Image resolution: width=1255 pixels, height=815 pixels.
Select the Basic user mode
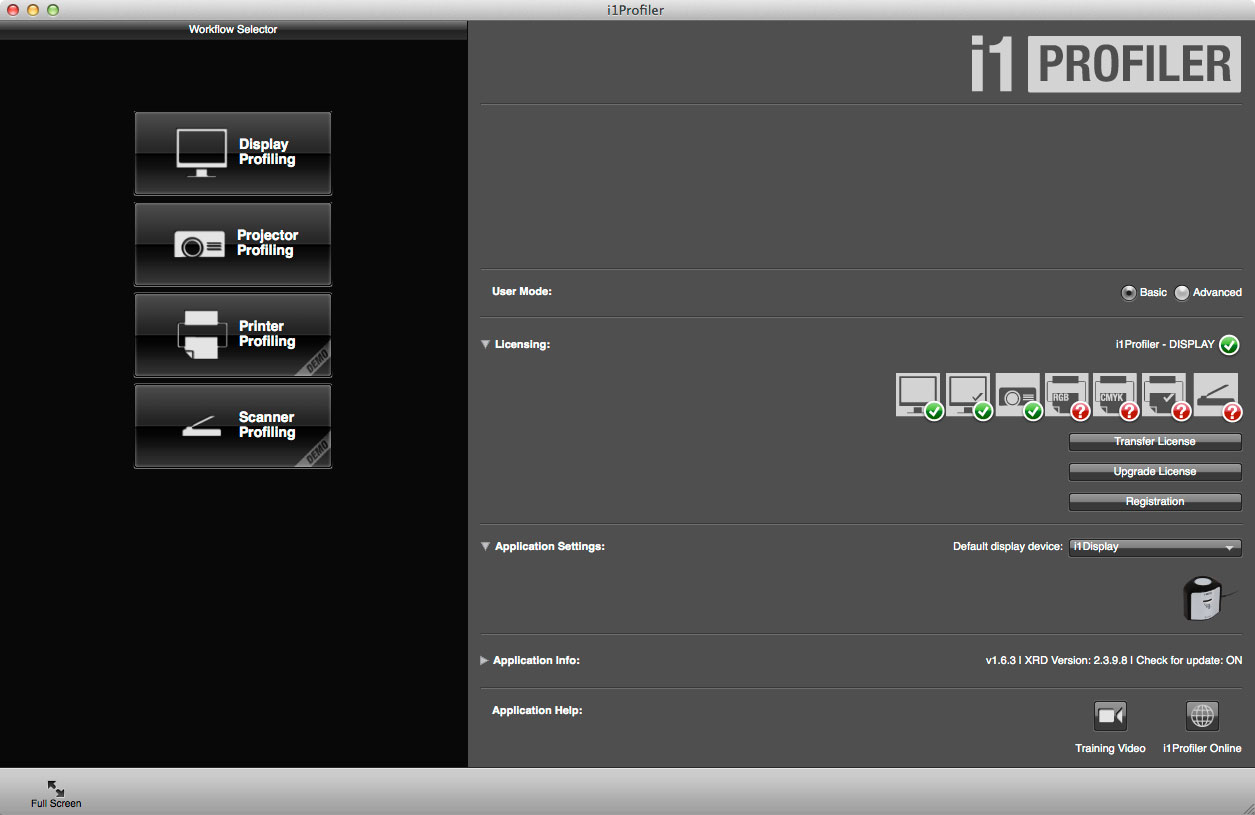pos(1129,293)
